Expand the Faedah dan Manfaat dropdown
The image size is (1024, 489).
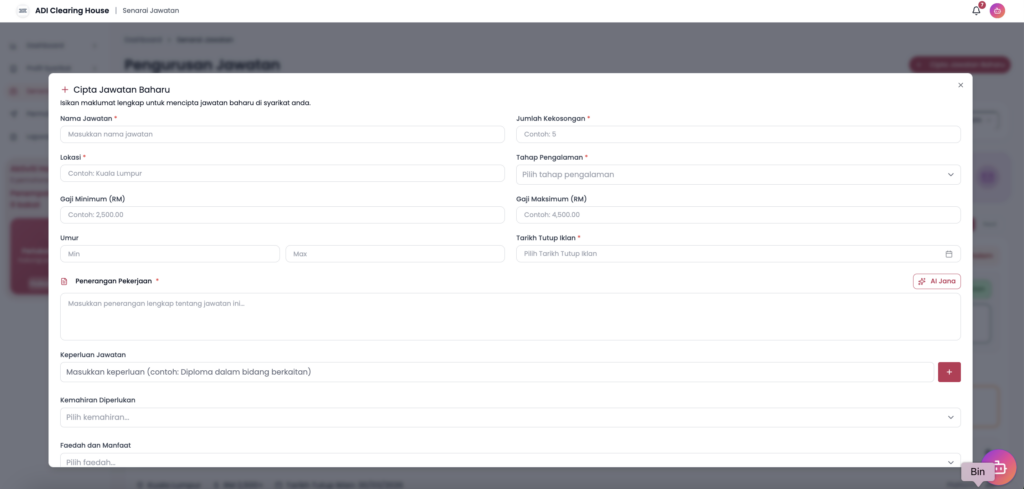pos(510,461)
